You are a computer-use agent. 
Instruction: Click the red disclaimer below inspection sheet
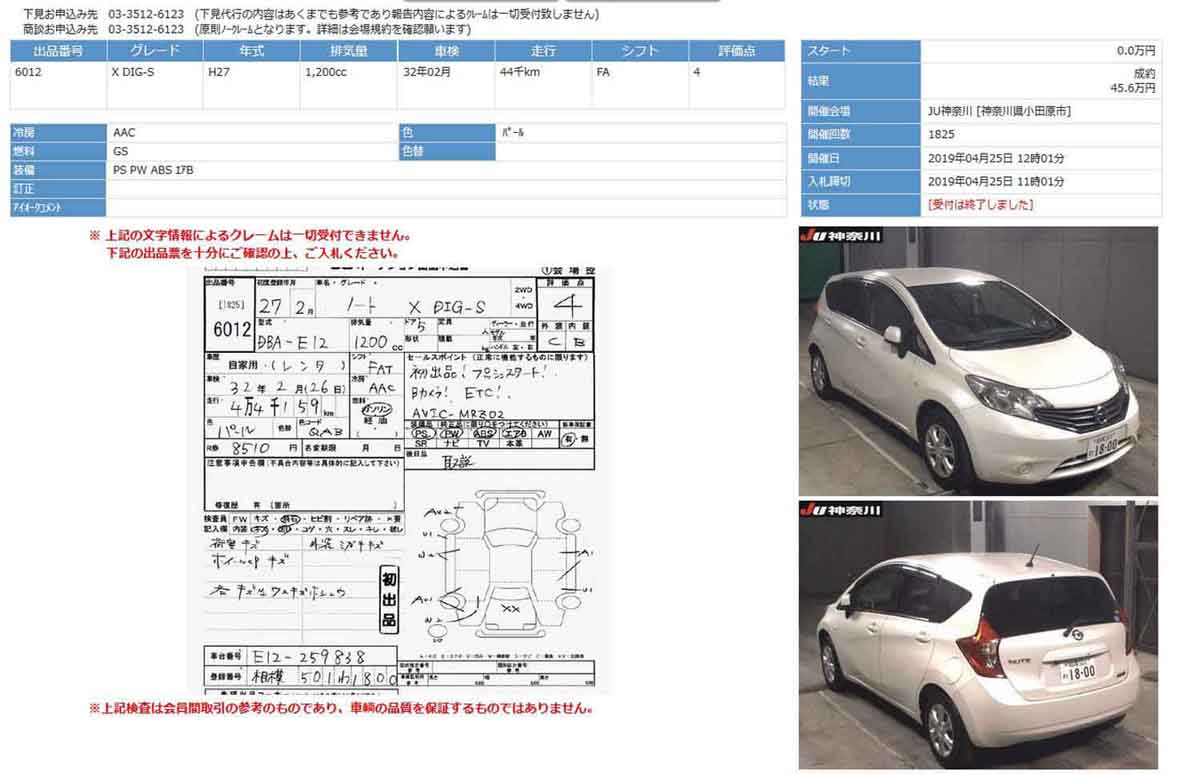pyautogui.click(x=341, y=709)
